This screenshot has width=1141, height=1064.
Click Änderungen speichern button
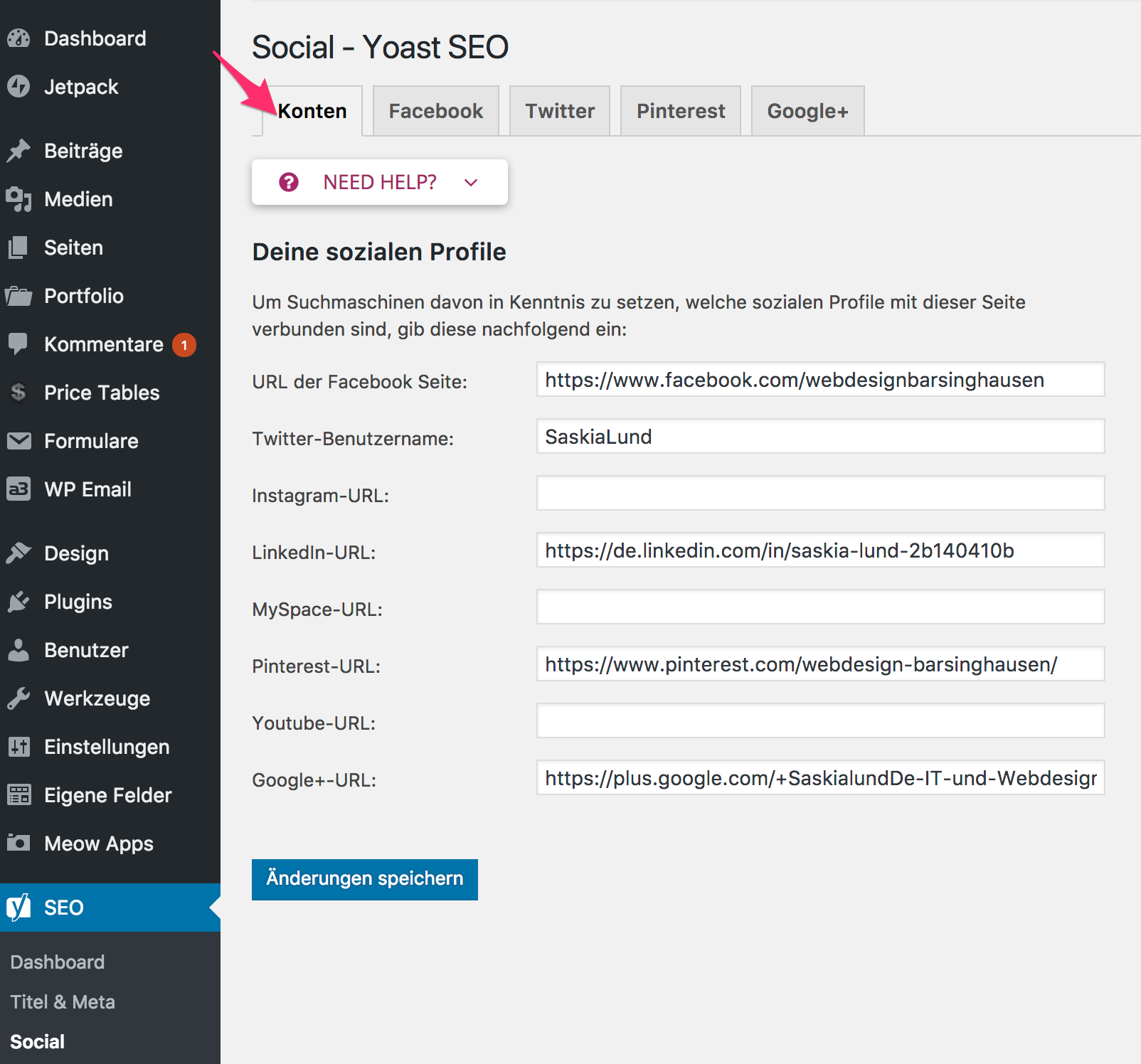(365, 880)
